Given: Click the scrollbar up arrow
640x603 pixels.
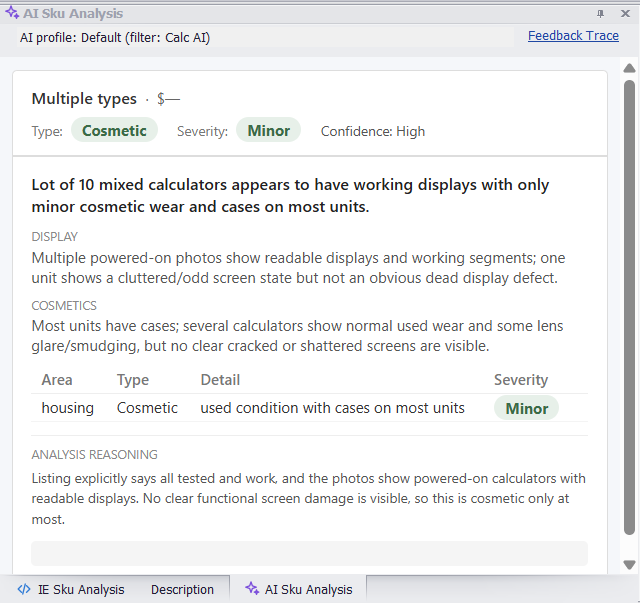Looking at the screenshot, I should click(x=629, y=68).
